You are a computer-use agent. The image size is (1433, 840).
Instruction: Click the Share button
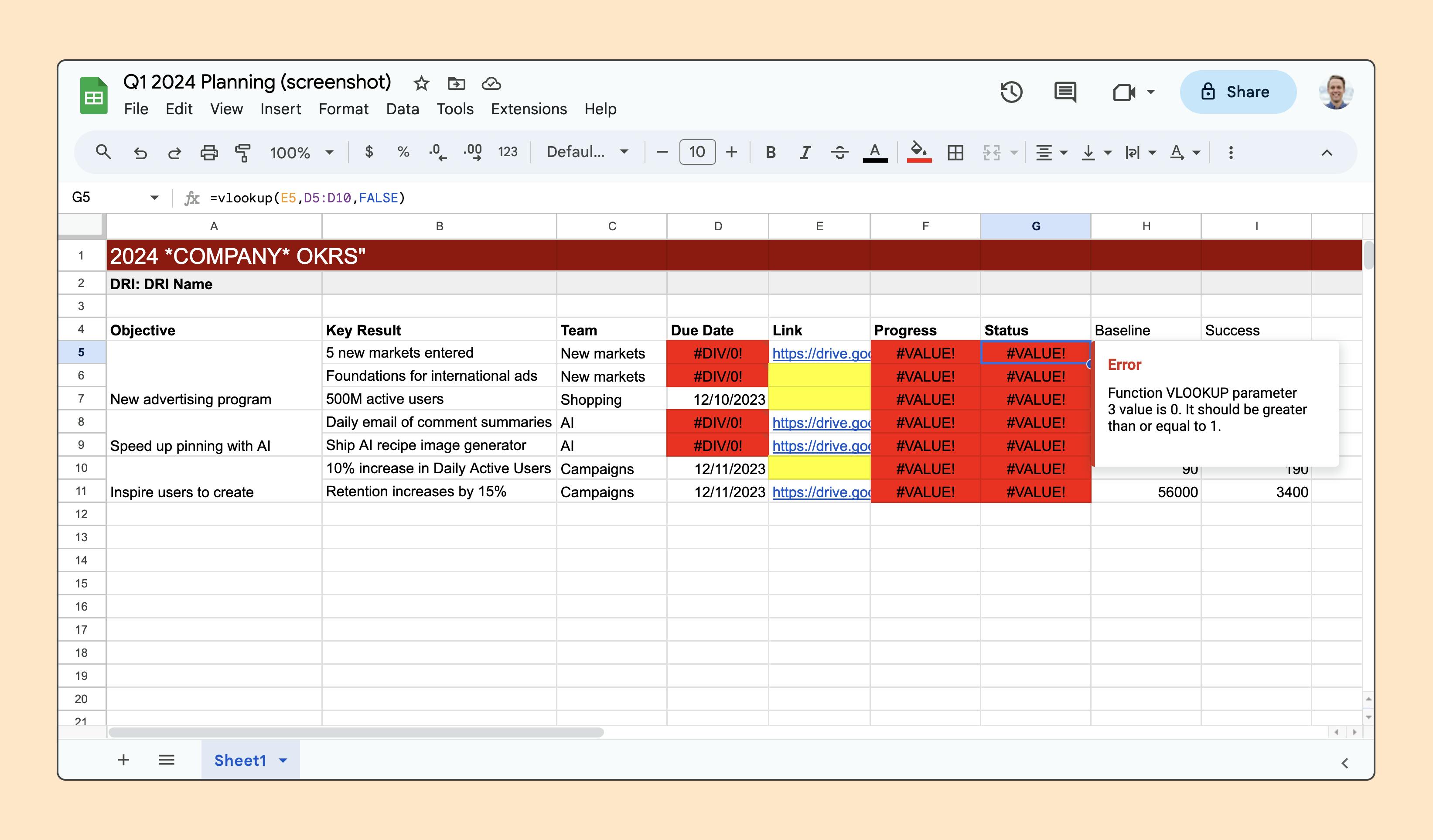coord(1239,92)
